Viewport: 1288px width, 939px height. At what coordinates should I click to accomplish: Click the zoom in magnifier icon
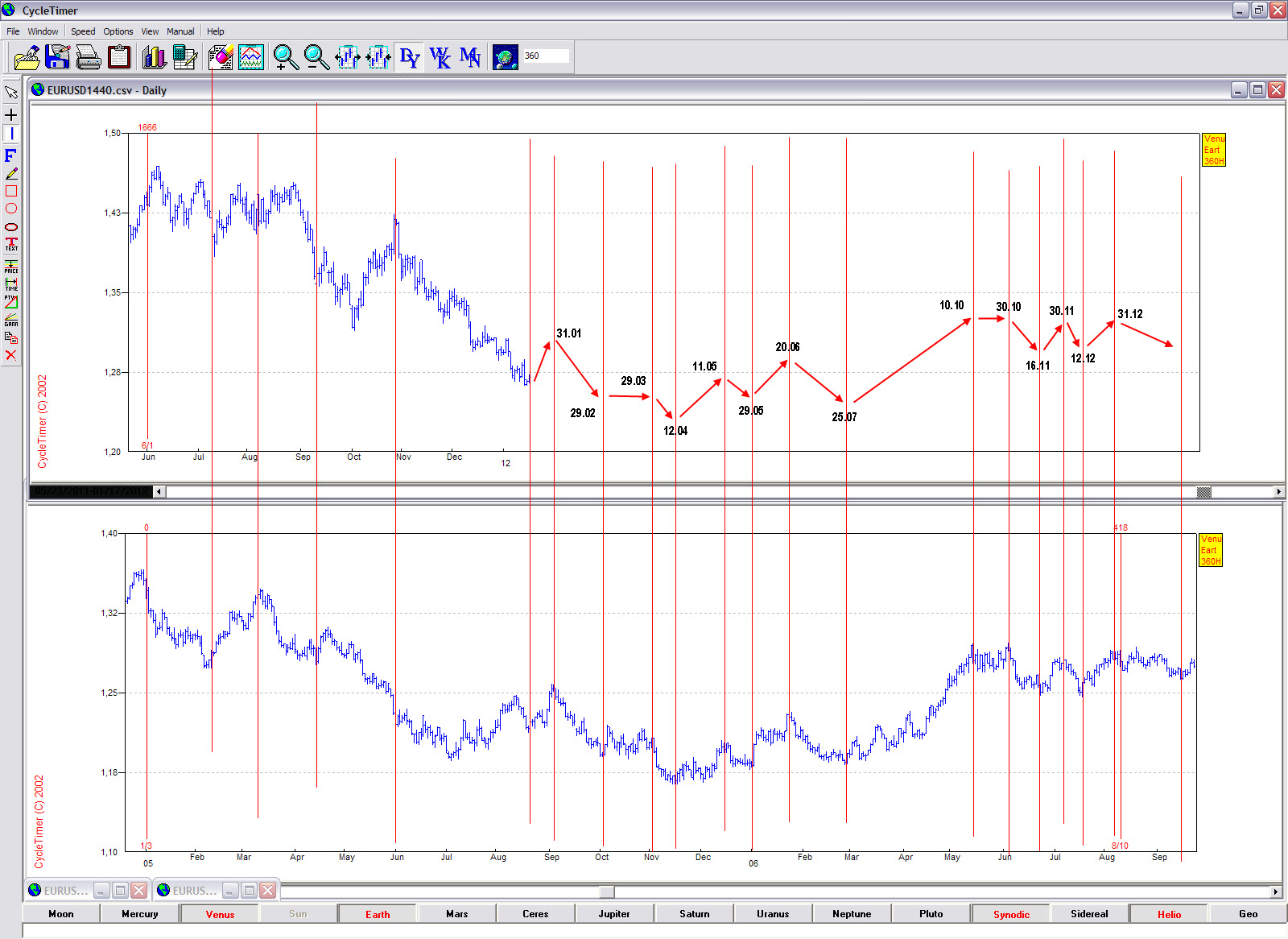pos(285,57)
